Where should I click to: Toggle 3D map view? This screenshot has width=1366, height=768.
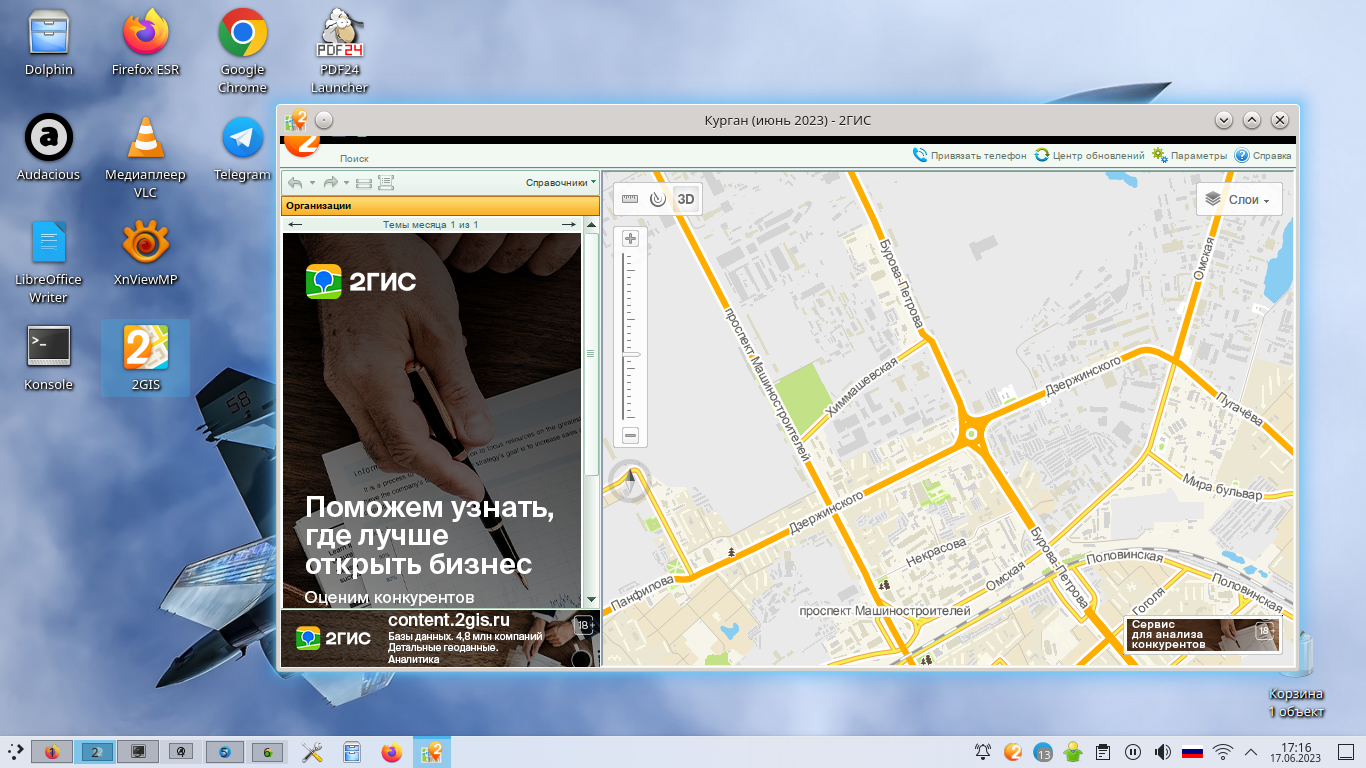686,199
